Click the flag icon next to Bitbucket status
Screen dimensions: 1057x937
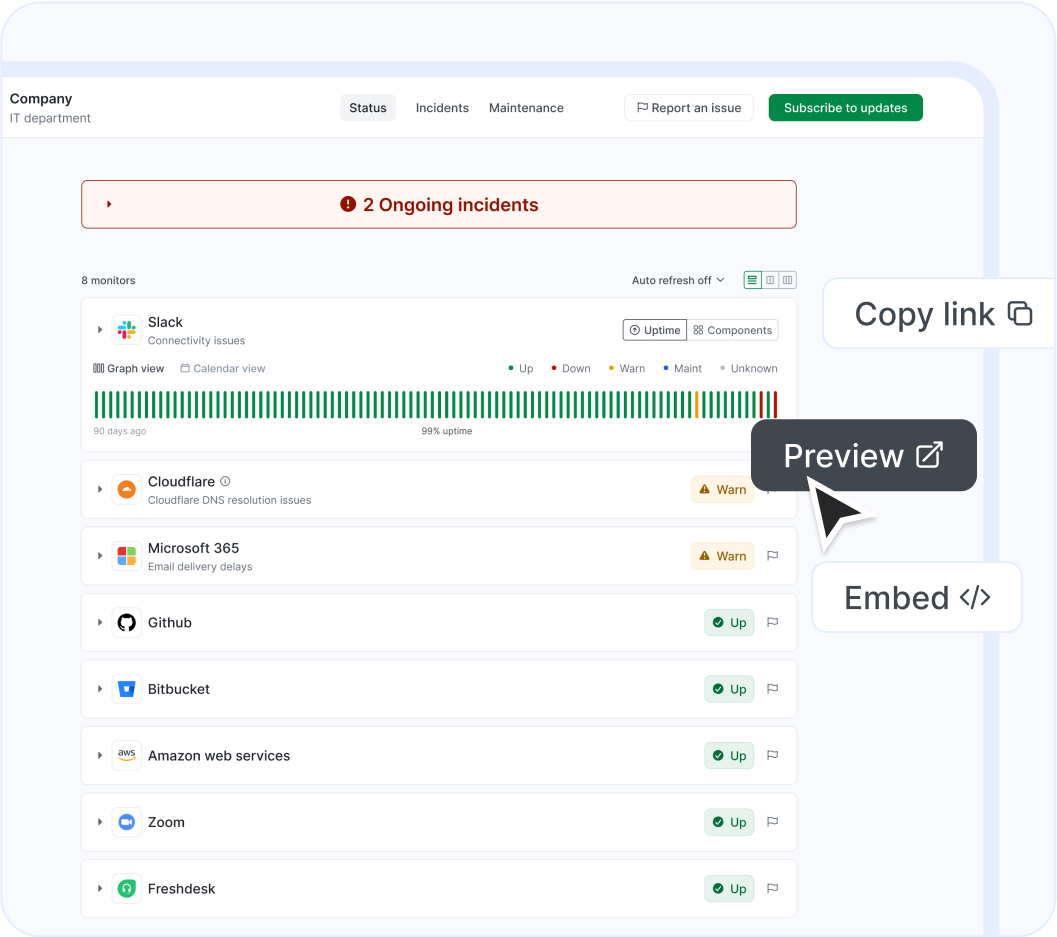pos(772,689)
